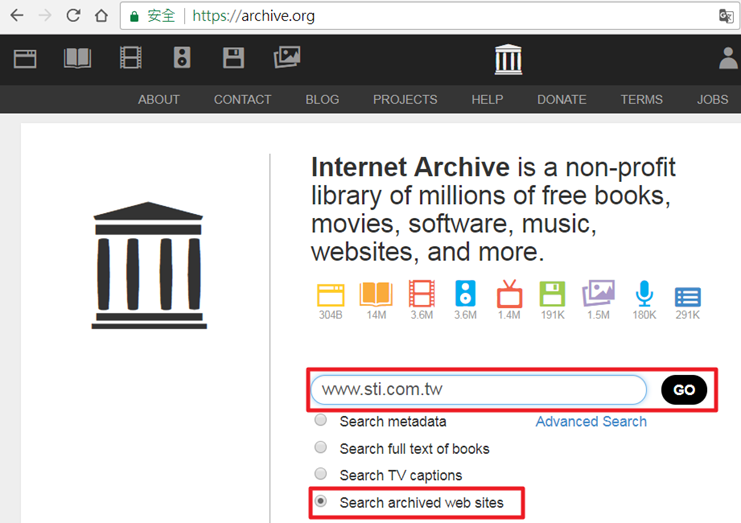Viewport: 741px width, 523px height.
Task: Select Search TV captions radio button
Action: [x=321, y=473]
